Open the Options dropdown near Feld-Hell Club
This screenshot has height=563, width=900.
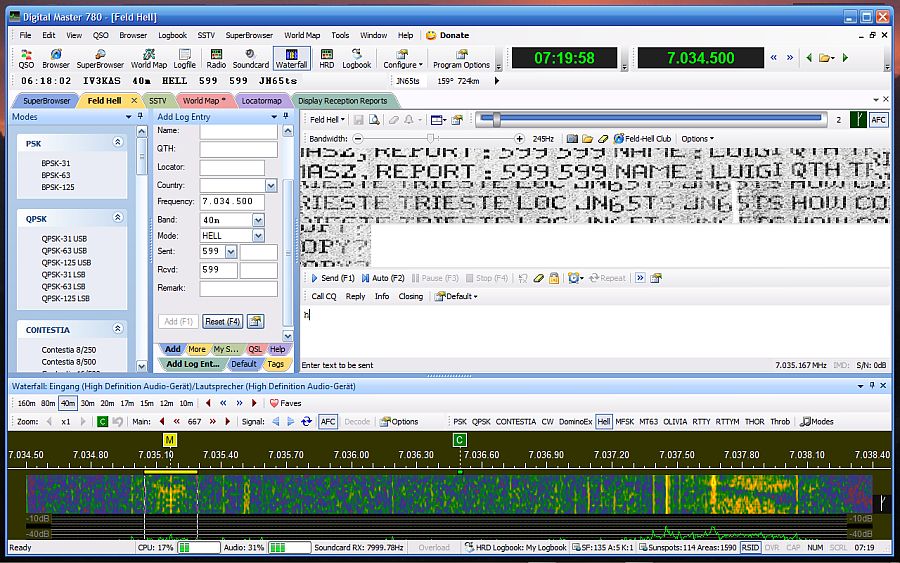pyautogui.click(x=697, y=139)
